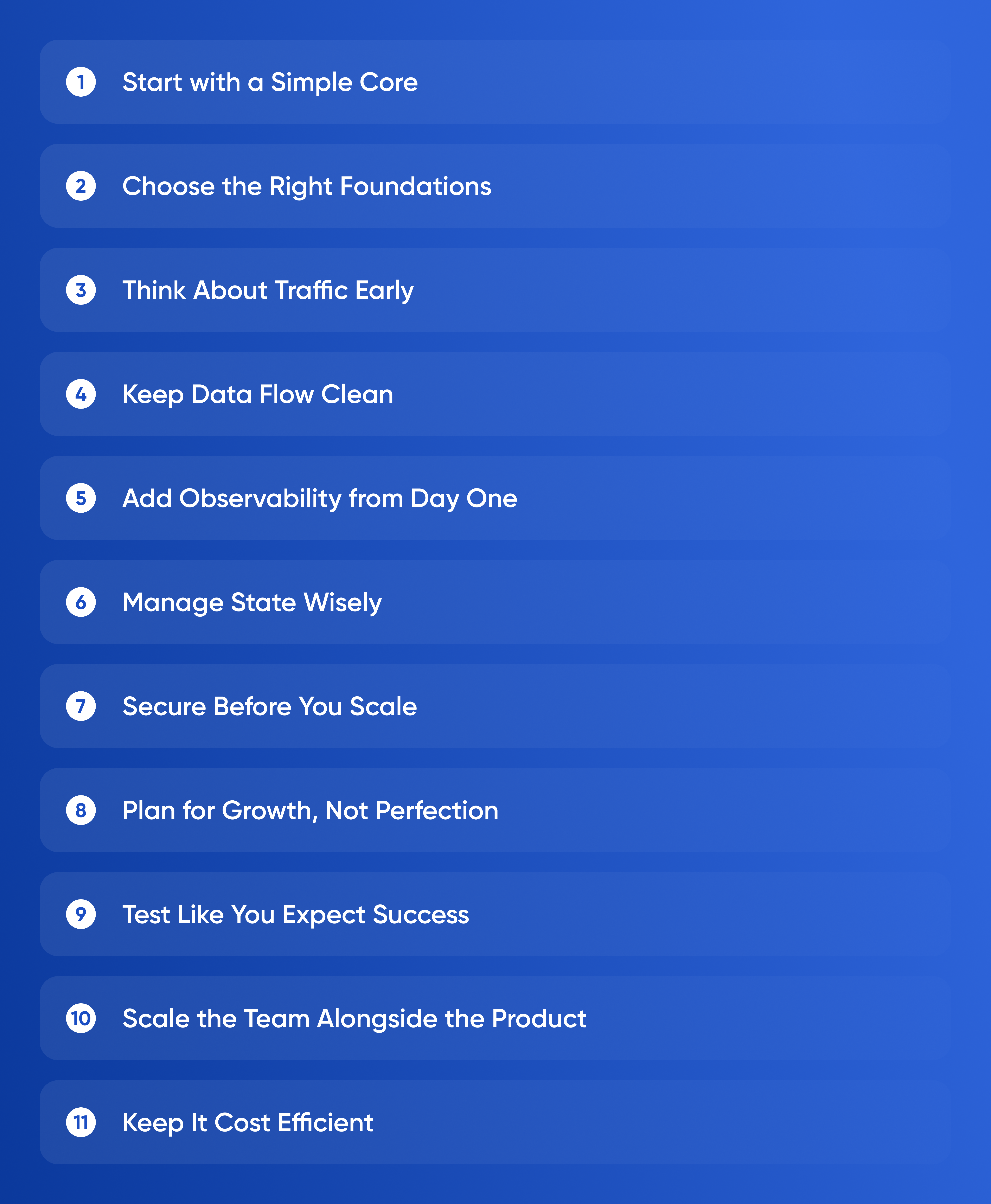Viewport: 991px width, 1204px height.
Task: Open "Think About Traffic Early" section
Action: click(x=268, y=290)
